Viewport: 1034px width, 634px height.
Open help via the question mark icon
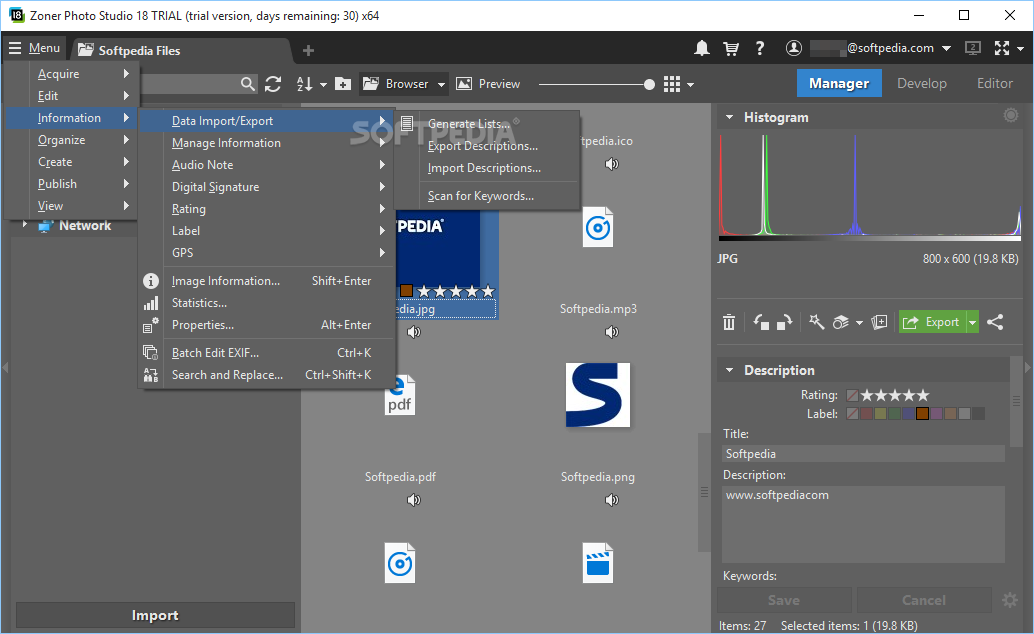(760, 48)
